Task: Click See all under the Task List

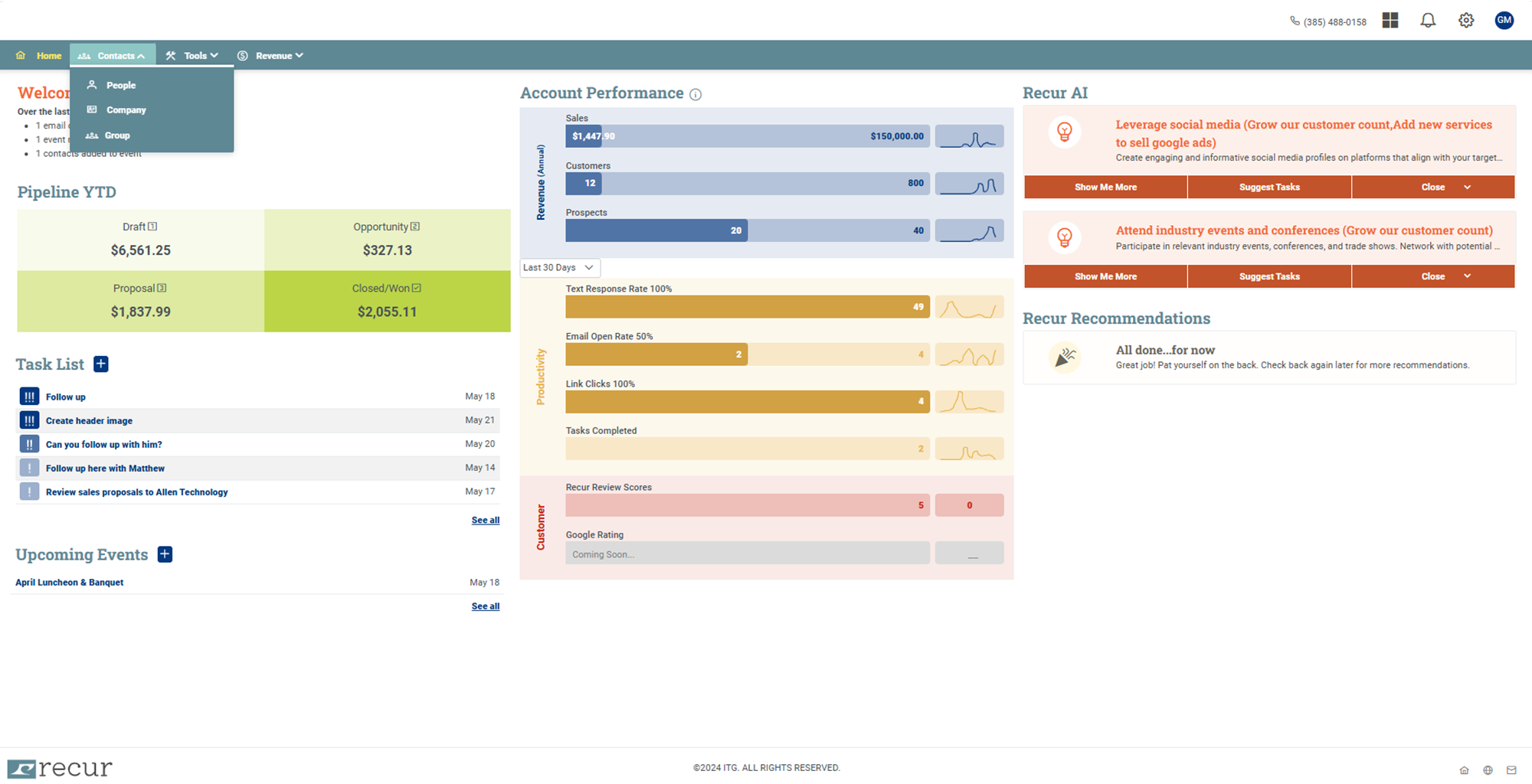Action: (485, 520)
